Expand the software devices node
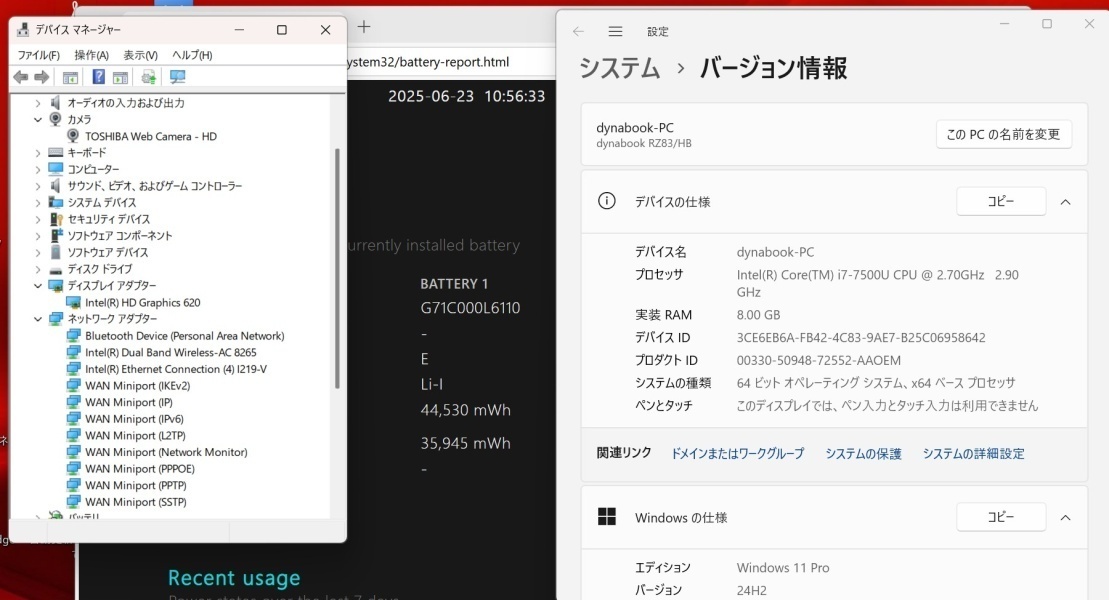The height and width of the screenshot is (600, 1109). 38,252
